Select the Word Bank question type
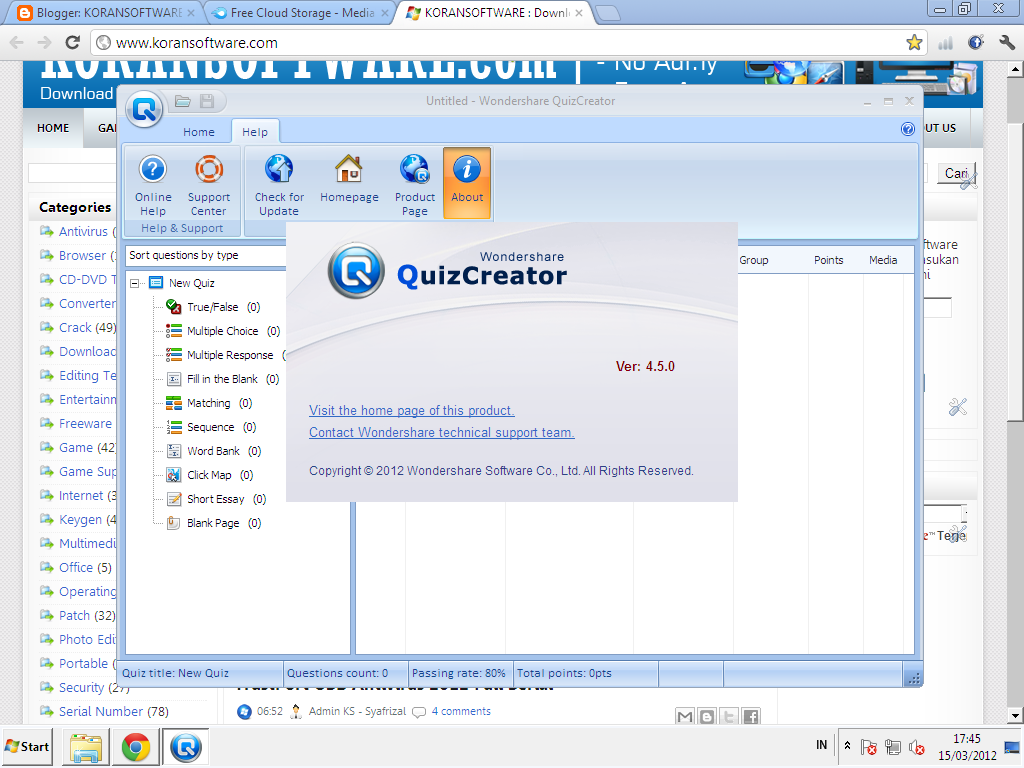The width and height of the screenshot is (1024, 768). point(213,451)
